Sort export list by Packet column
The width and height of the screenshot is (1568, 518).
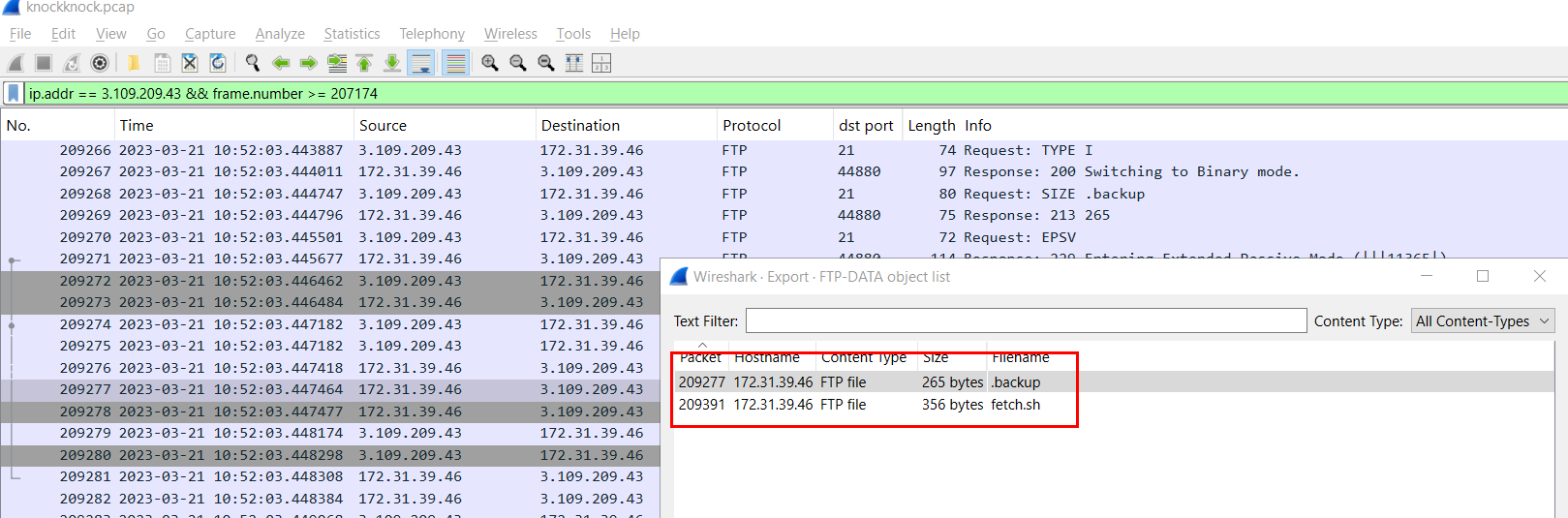(x=700, y=357)
